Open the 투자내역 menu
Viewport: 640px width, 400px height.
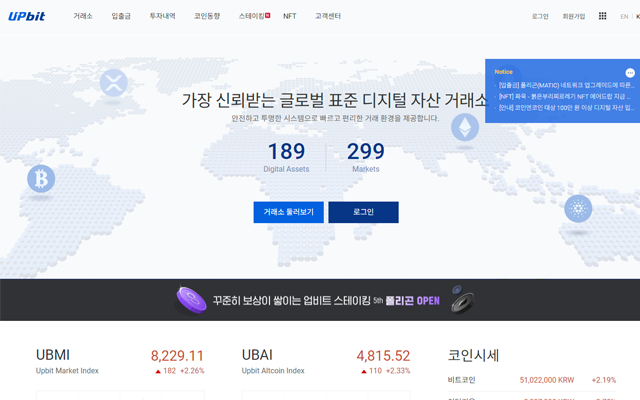tap(162, 16)
